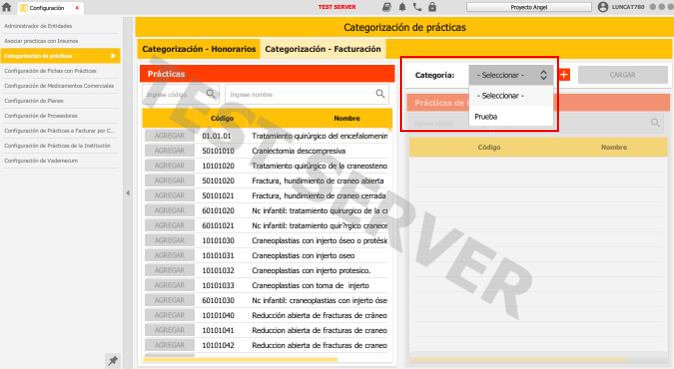Go to the home icon

pos(6,7)
